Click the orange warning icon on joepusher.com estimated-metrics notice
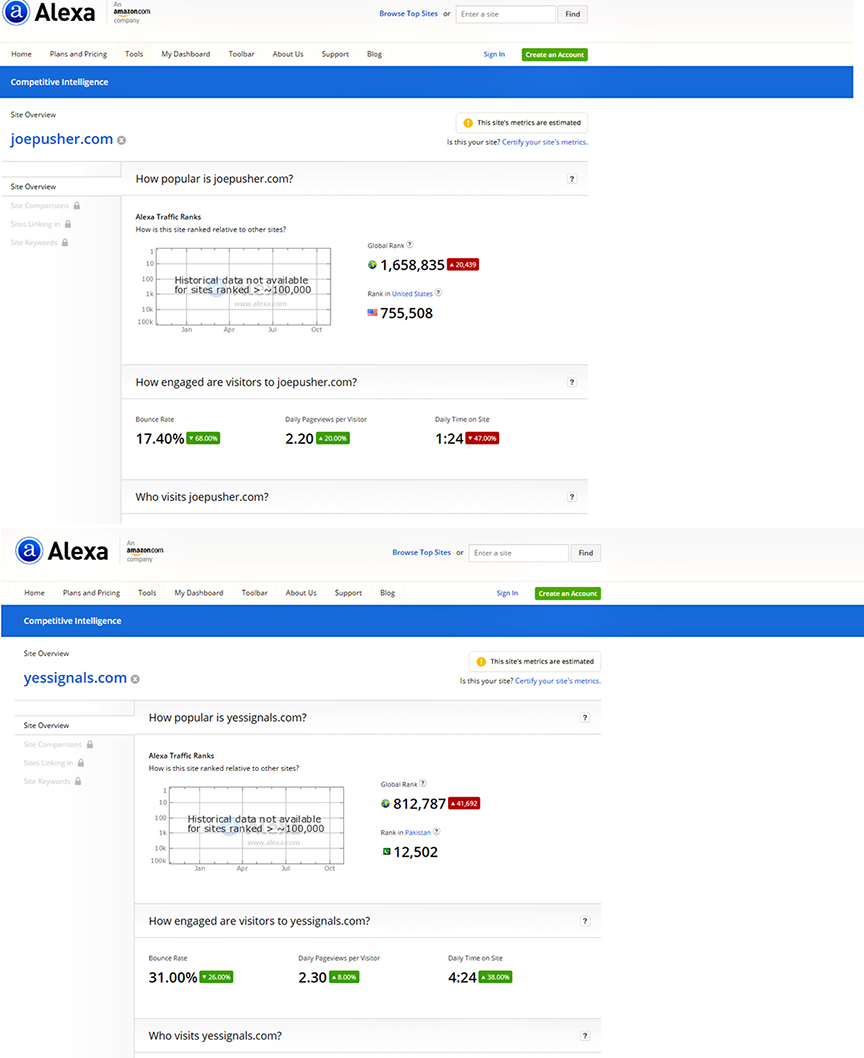The width and height of the screenshot is (864, 1058). 468,123
